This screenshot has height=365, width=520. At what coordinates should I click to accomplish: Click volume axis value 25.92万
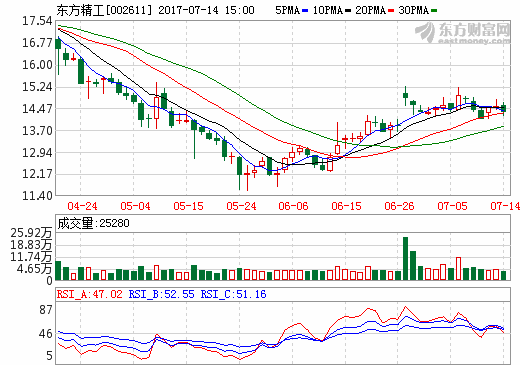(31, 233)
